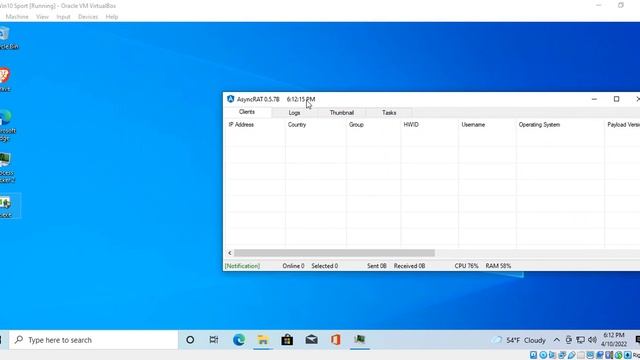Click the RAM 58% status entry
The height and width of the screenshot is (360, 640).
click(x=498, y=266)
